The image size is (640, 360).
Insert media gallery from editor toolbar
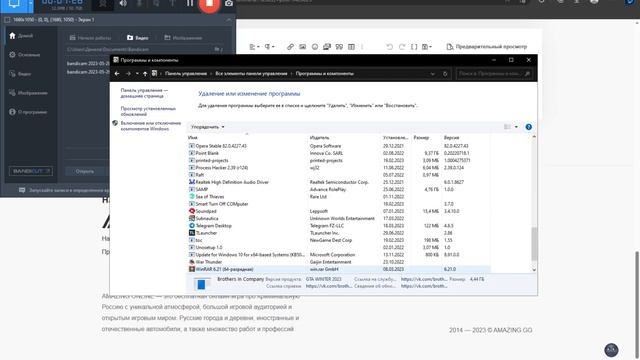click(x=327, y=47)
